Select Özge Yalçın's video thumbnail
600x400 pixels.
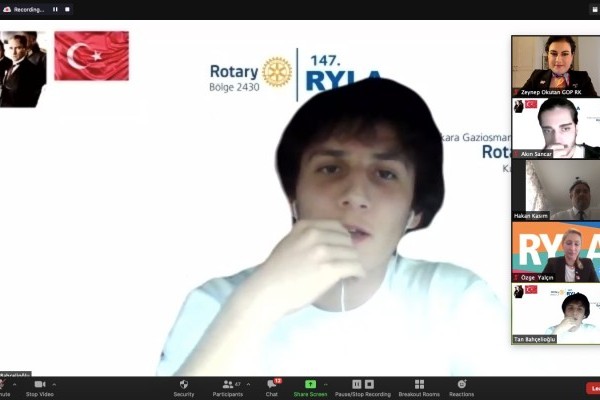pyautogui.click(x=556, y=252)
